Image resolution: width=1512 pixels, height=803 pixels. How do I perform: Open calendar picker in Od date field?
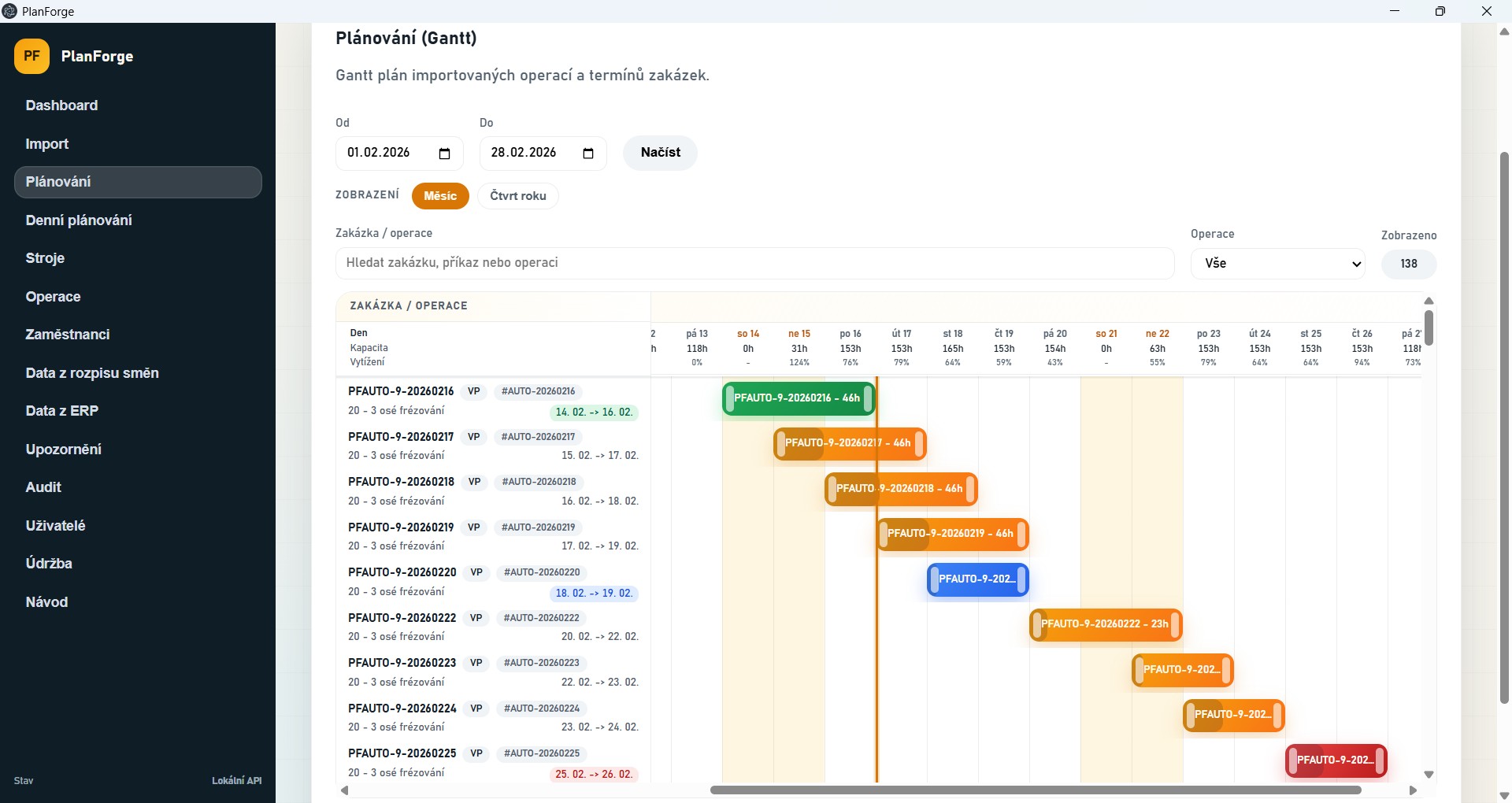[444, 154]
